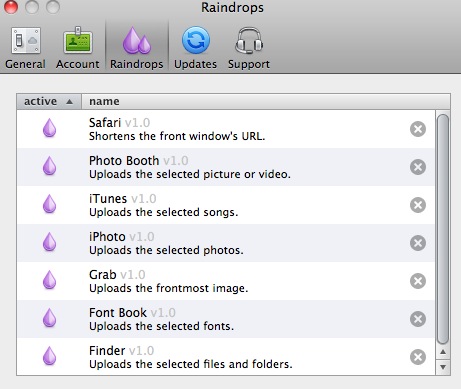The height and width of the screenshot is (389, 461).
Task: Open the General preferences pane
Action: click(25, 47)
